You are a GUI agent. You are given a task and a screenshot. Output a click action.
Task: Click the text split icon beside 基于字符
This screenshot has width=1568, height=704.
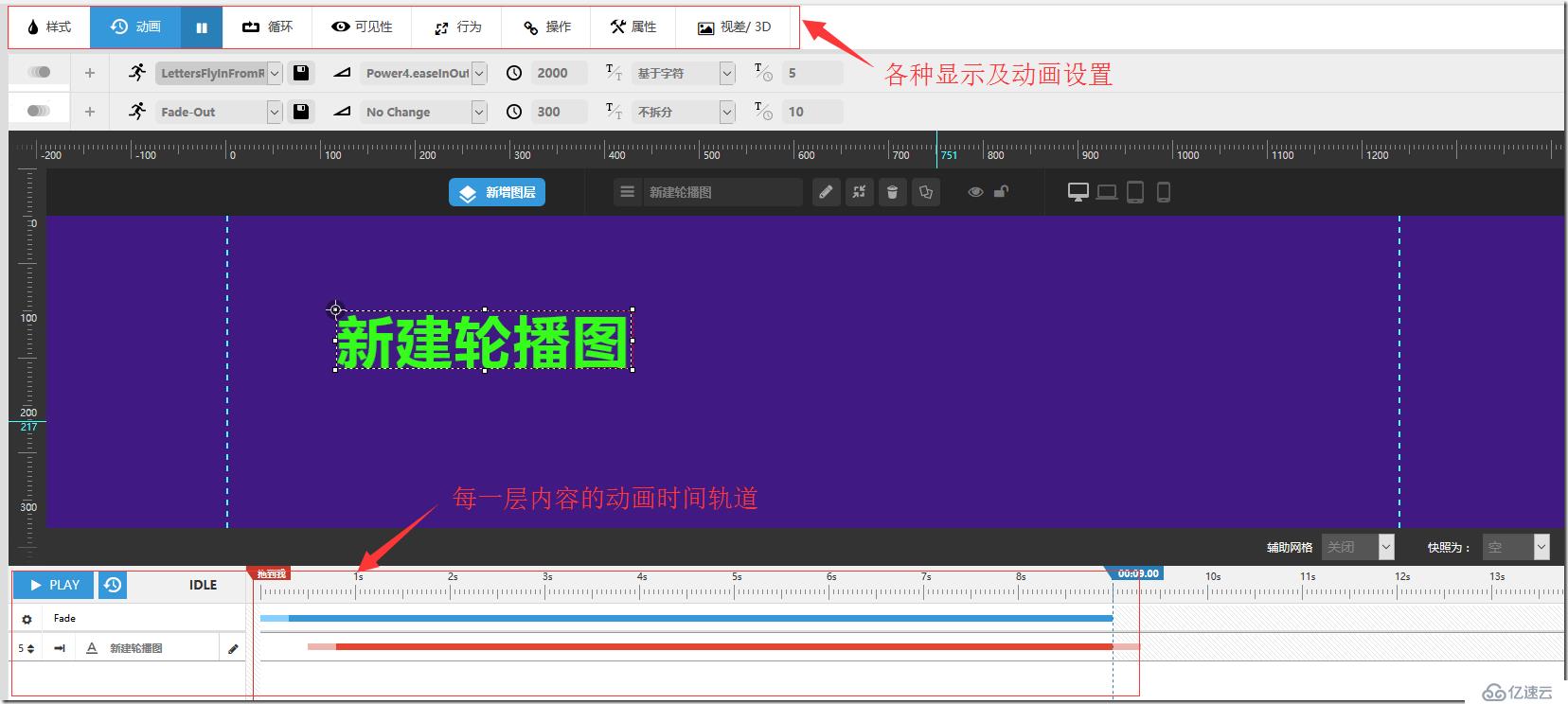click(x=614, y=72)
